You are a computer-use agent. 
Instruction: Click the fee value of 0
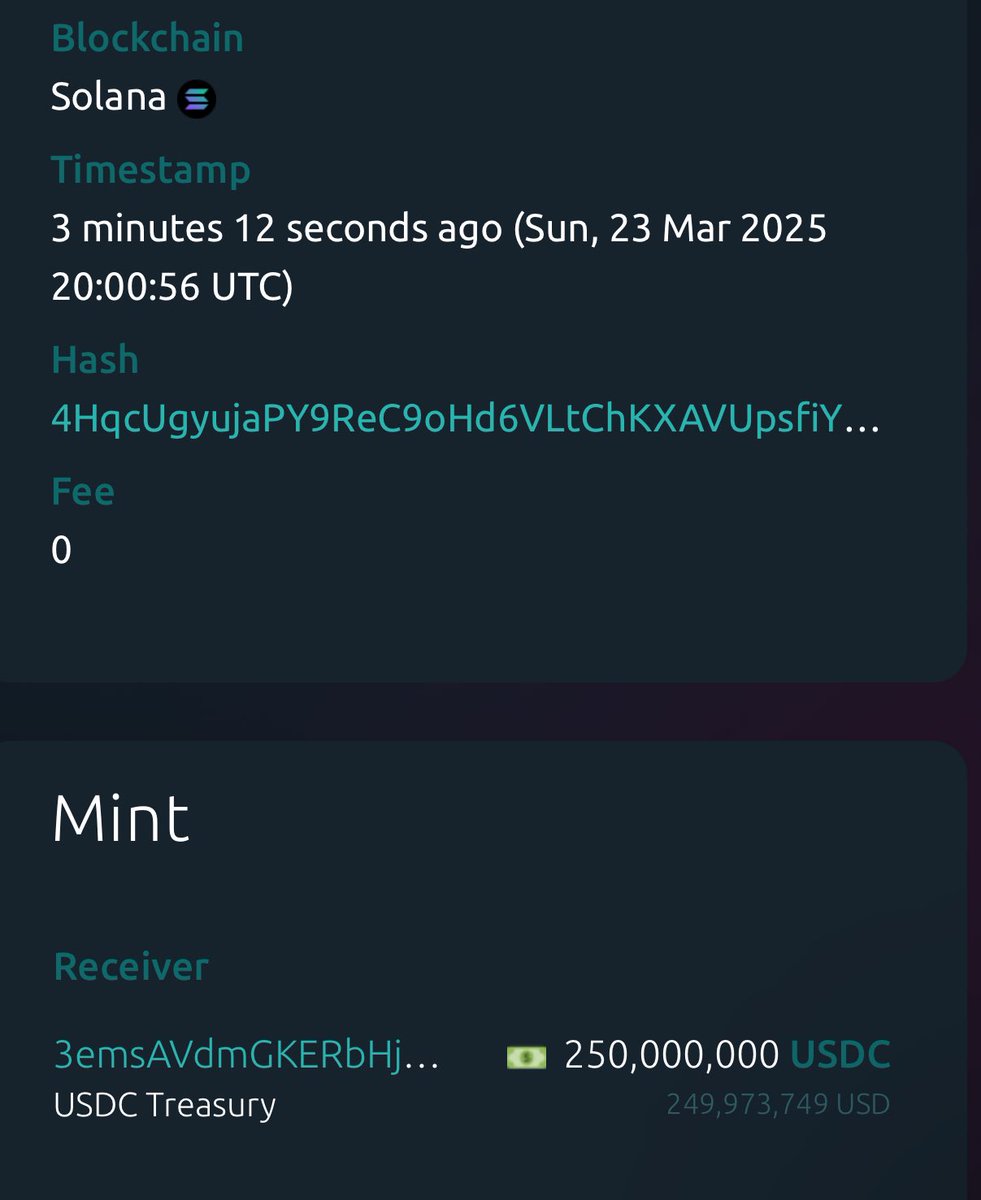click(x=62, y=548)
